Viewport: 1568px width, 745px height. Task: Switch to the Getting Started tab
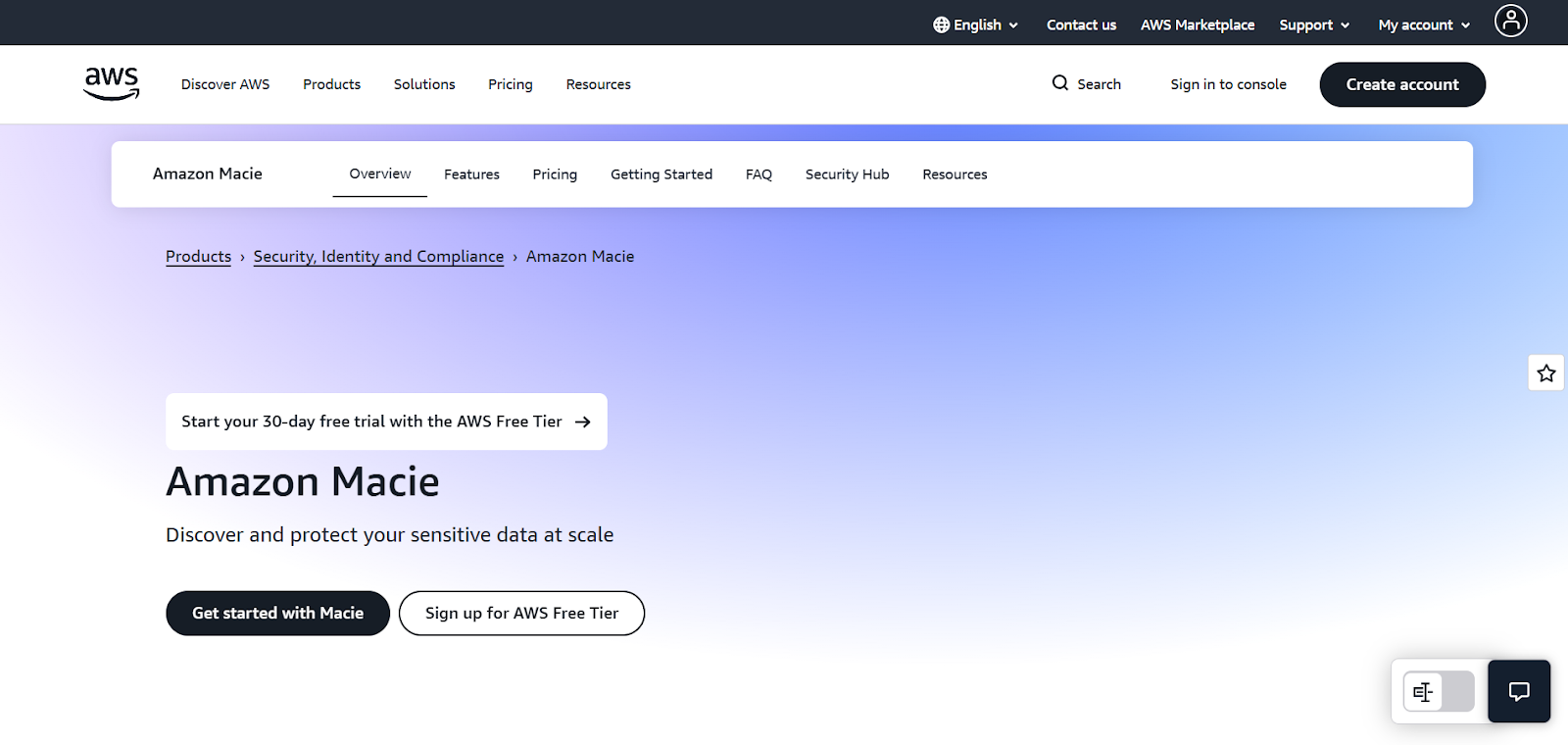tap(661, 174)
